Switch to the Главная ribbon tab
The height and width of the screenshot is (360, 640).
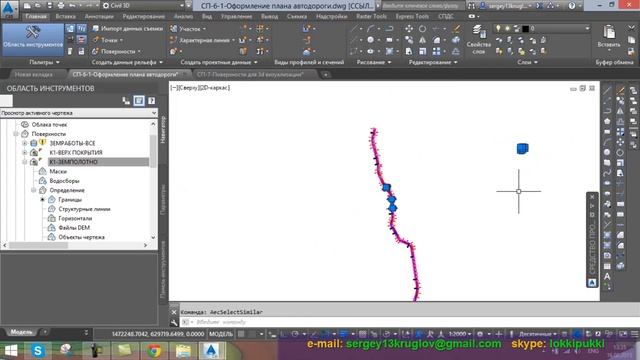(x=36, y=16)
